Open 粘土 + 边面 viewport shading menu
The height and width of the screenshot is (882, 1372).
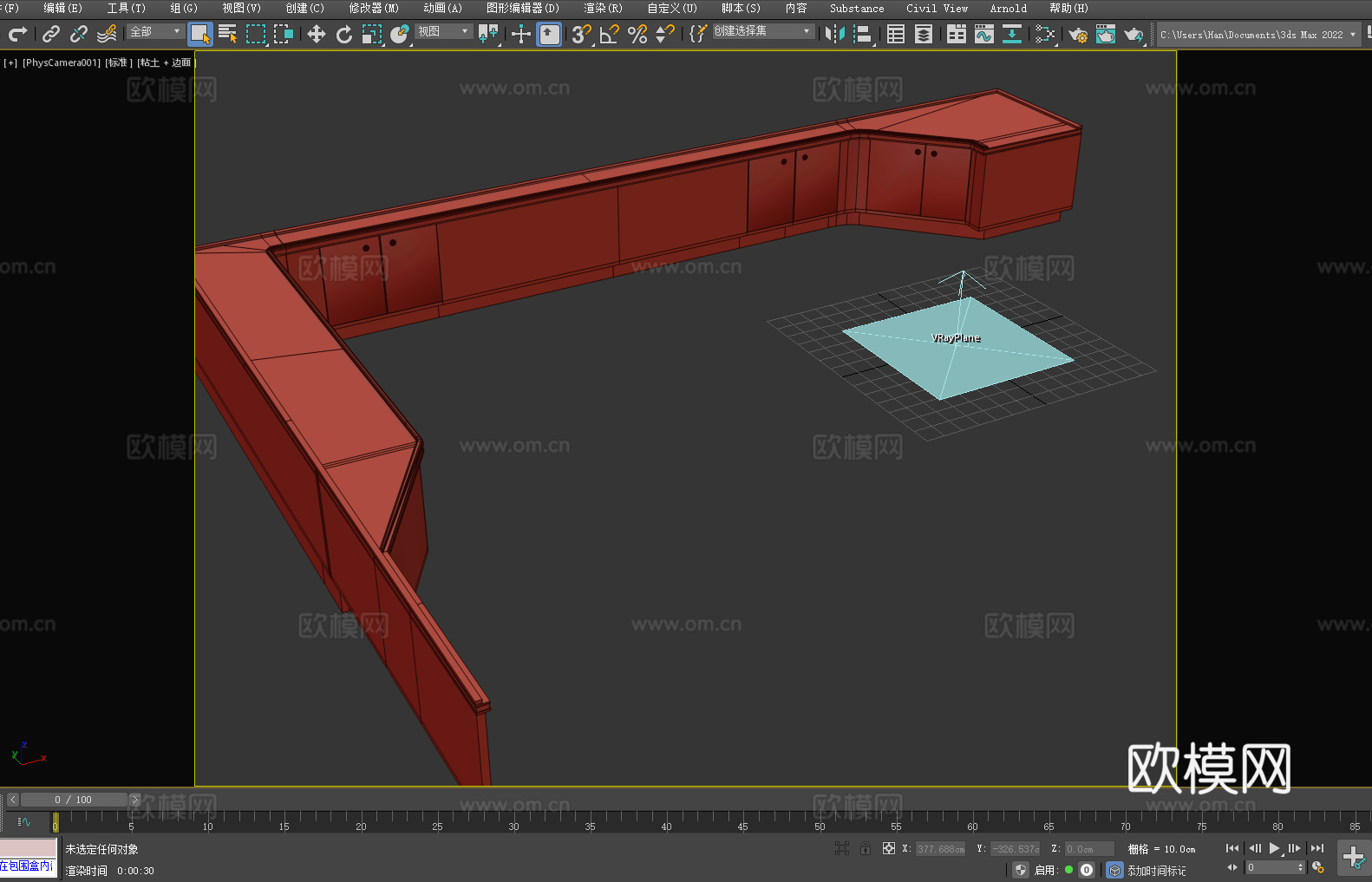(166, 62)
